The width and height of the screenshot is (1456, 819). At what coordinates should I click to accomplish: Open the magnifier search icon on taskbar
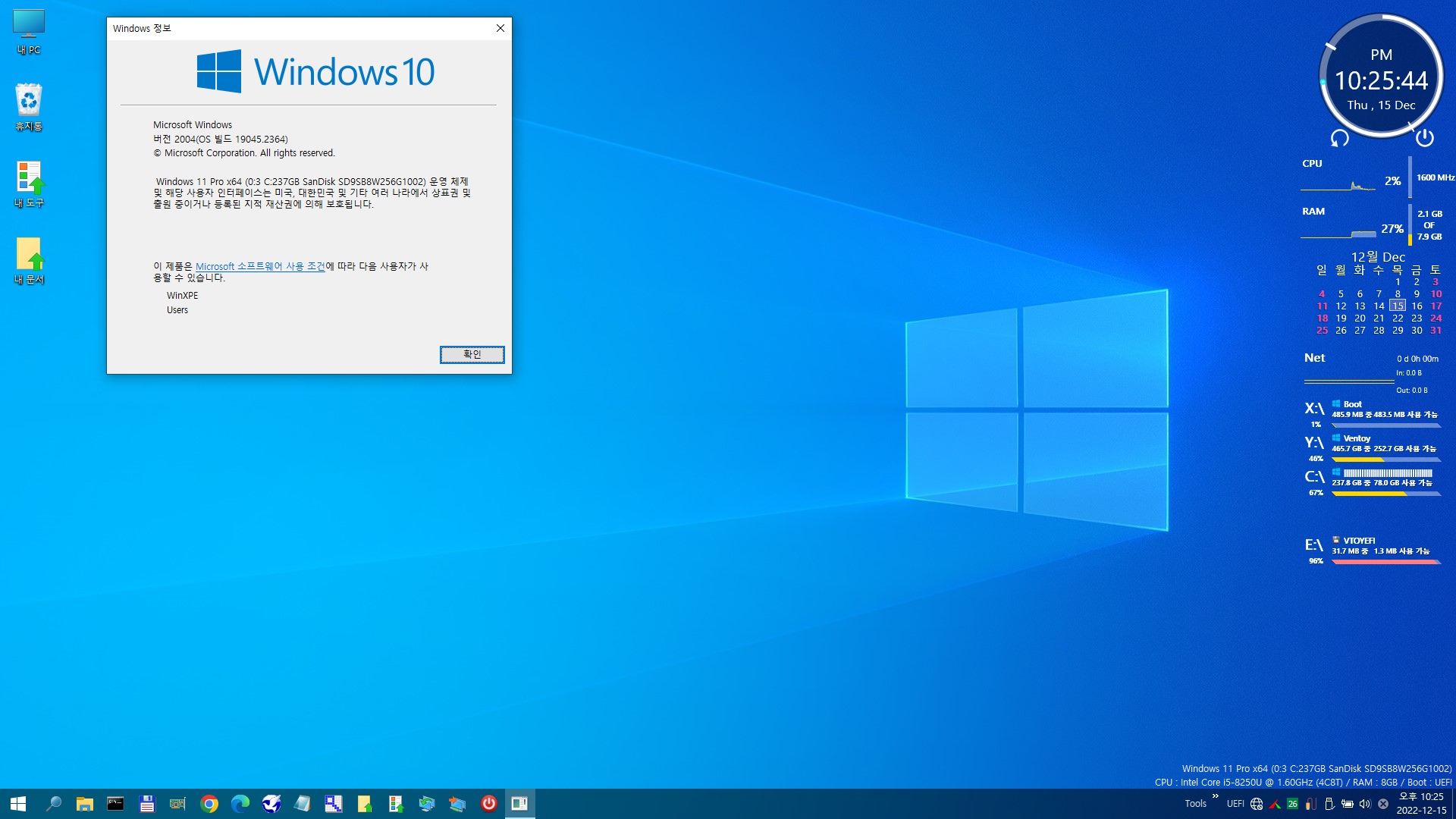click(53, 804)
